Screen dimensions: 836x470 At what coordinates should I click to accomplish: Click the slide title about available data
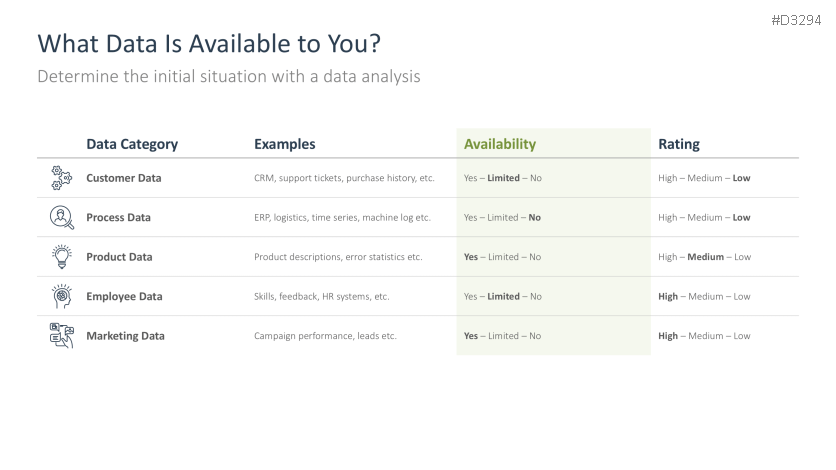pyautogui.click(x=209, y=44)
